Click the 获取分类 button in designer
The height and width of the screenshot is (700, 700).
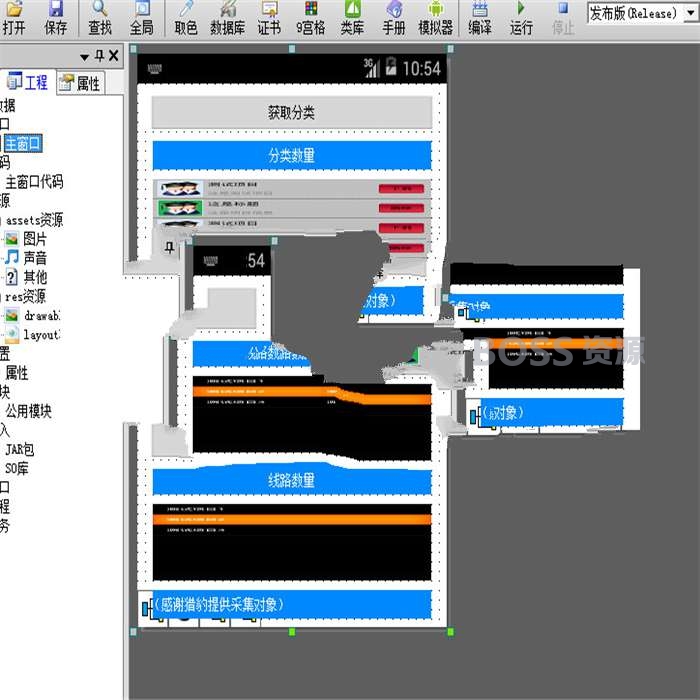(x=292, y=112)
